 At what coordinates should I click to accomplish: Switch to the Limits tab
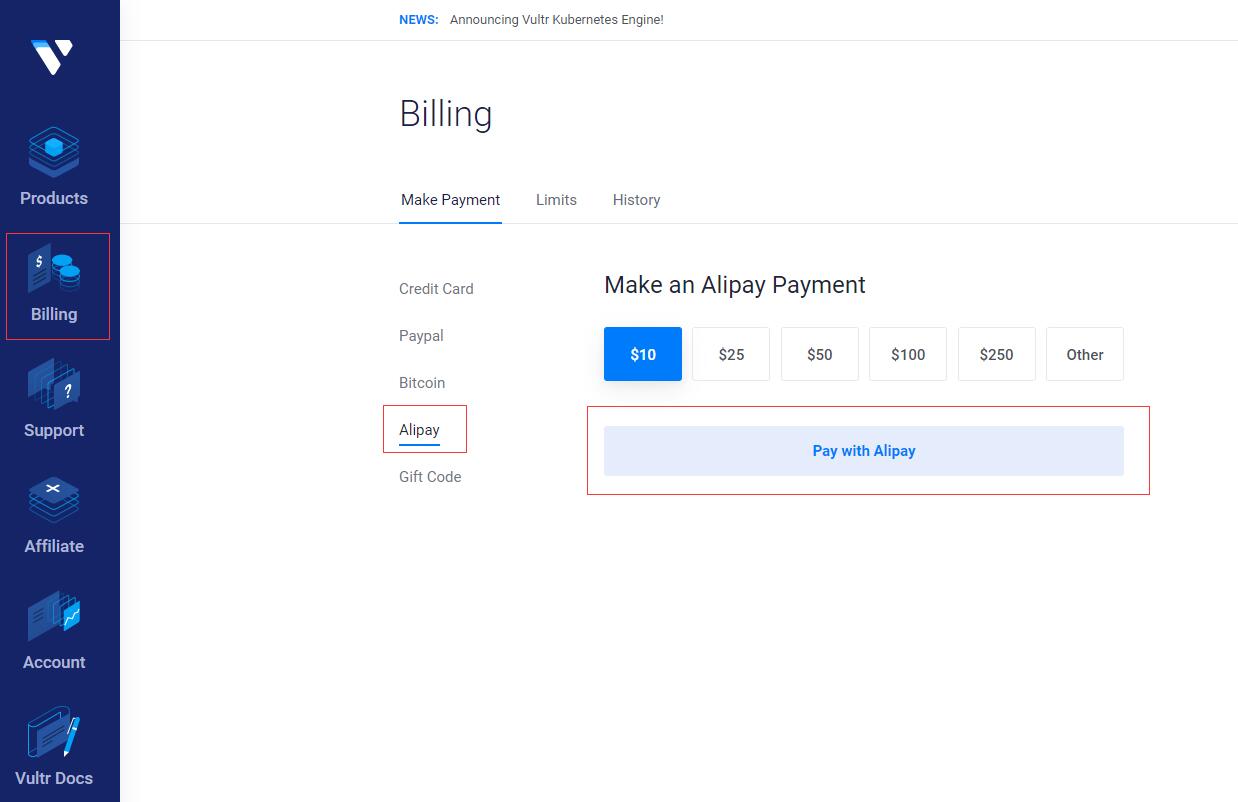[x=556, y=200]
